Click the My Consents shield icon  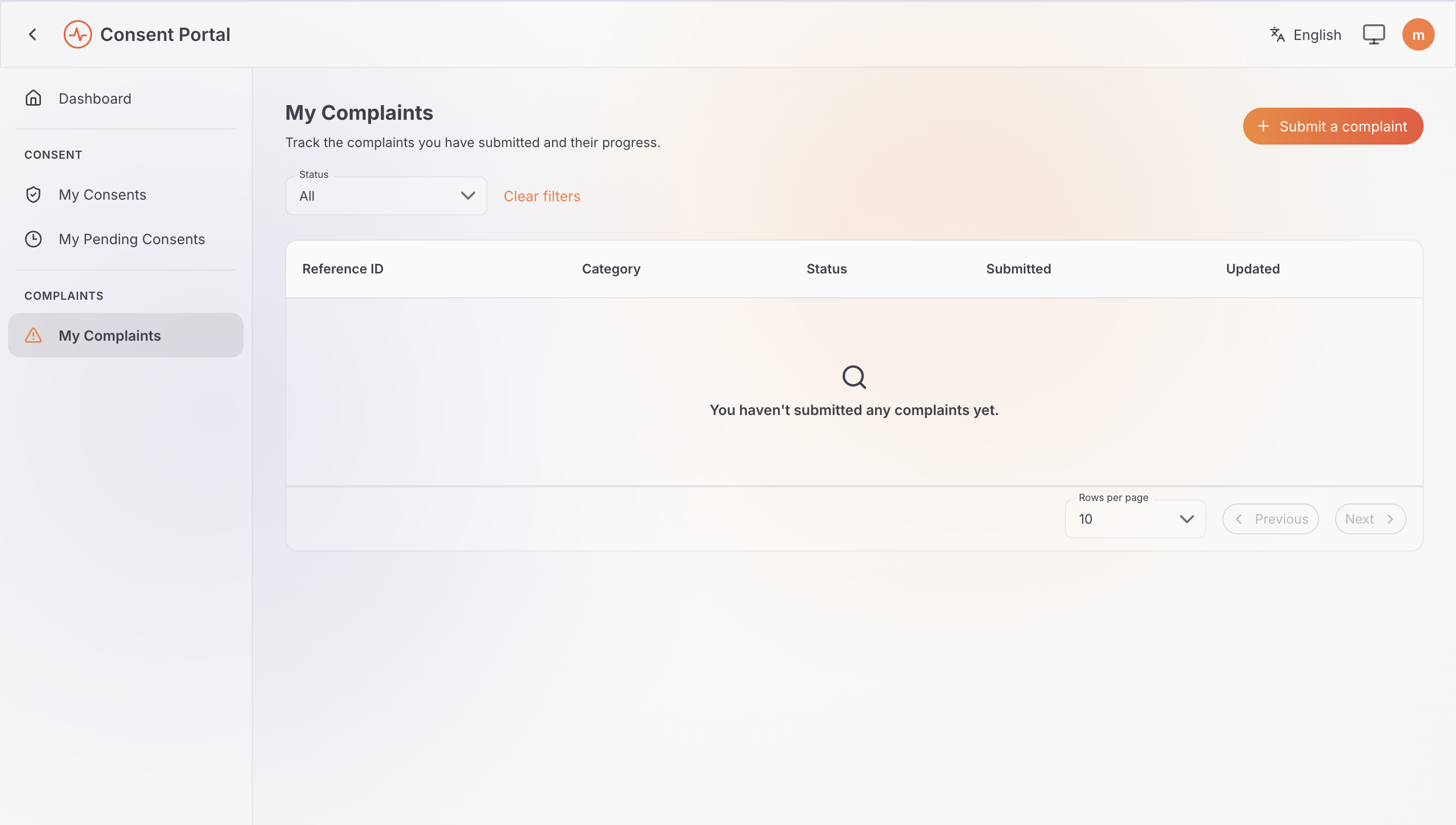click(x=33, y=194)
